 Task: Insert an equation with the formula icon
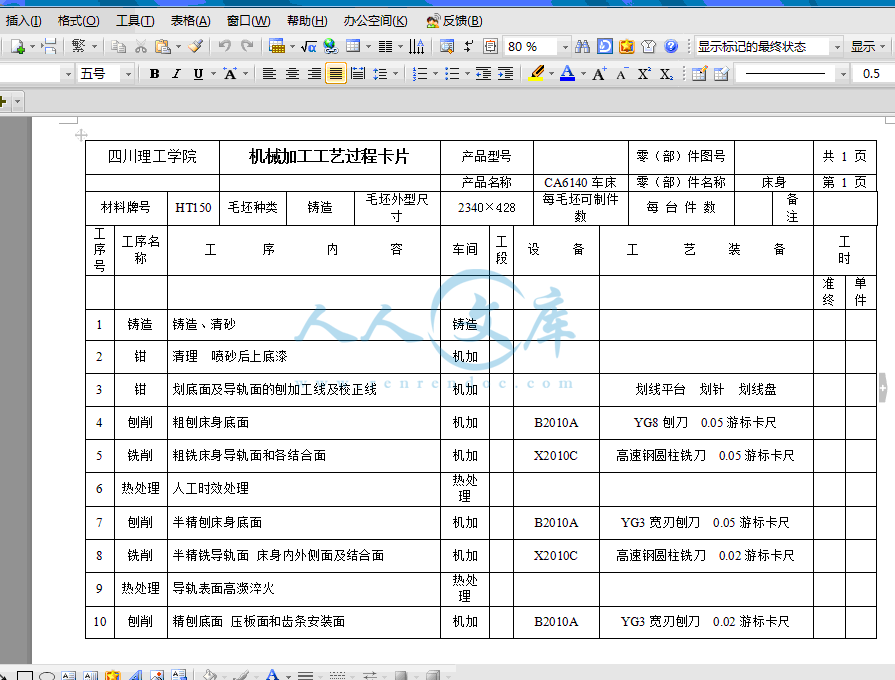click(x=308, y=46)
